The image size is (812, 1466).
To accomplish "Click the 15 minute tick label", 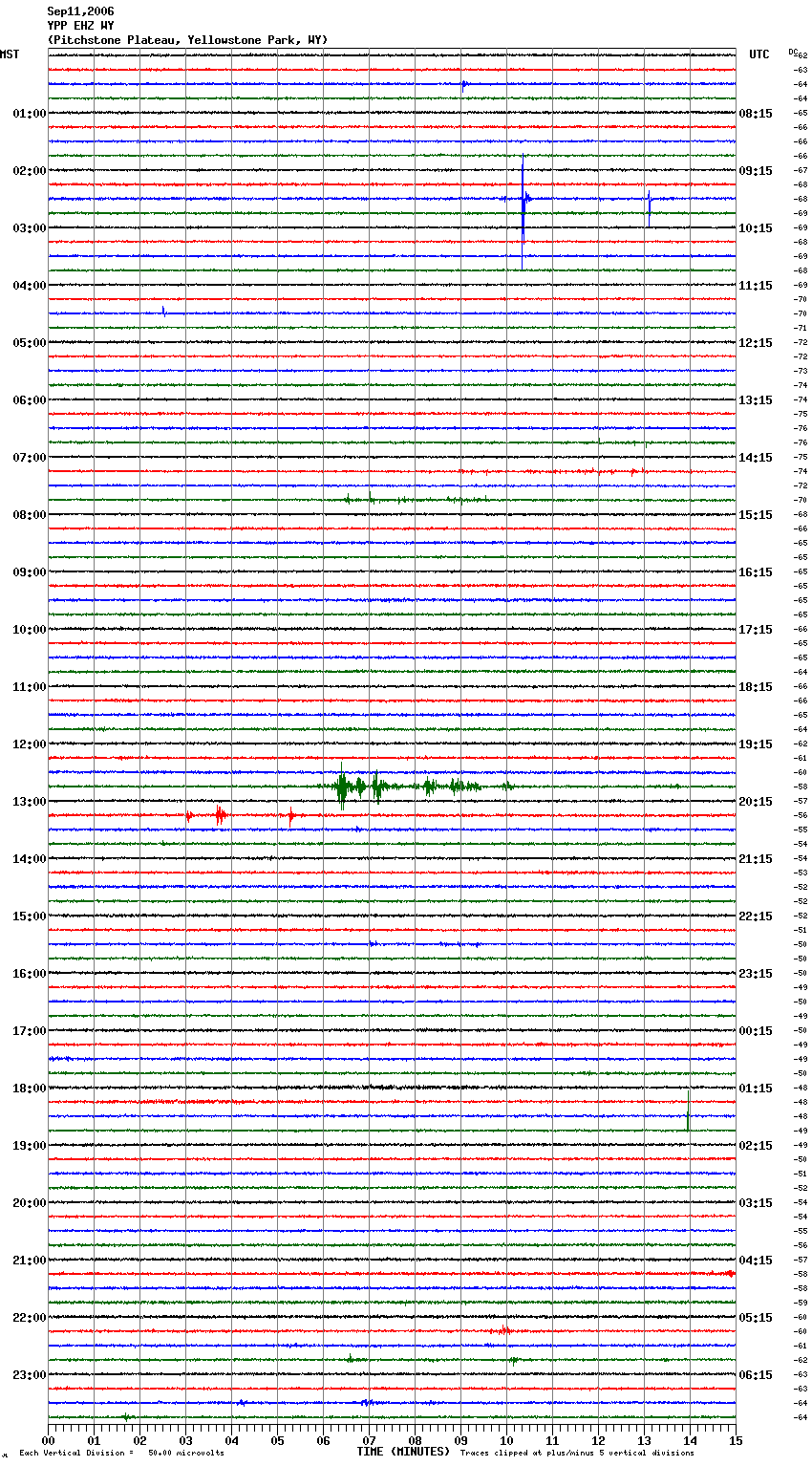I will 735,1440.
